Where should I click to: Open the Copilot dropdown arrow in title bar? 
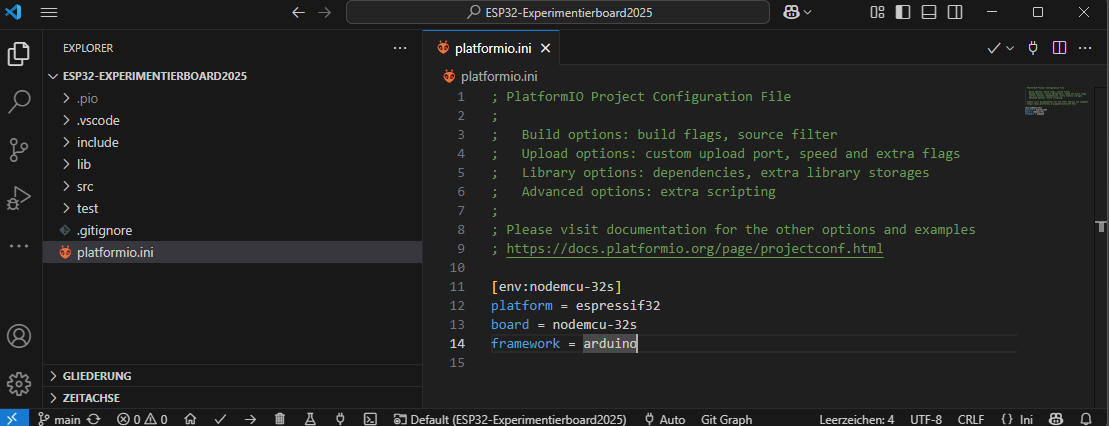point(807,12)
